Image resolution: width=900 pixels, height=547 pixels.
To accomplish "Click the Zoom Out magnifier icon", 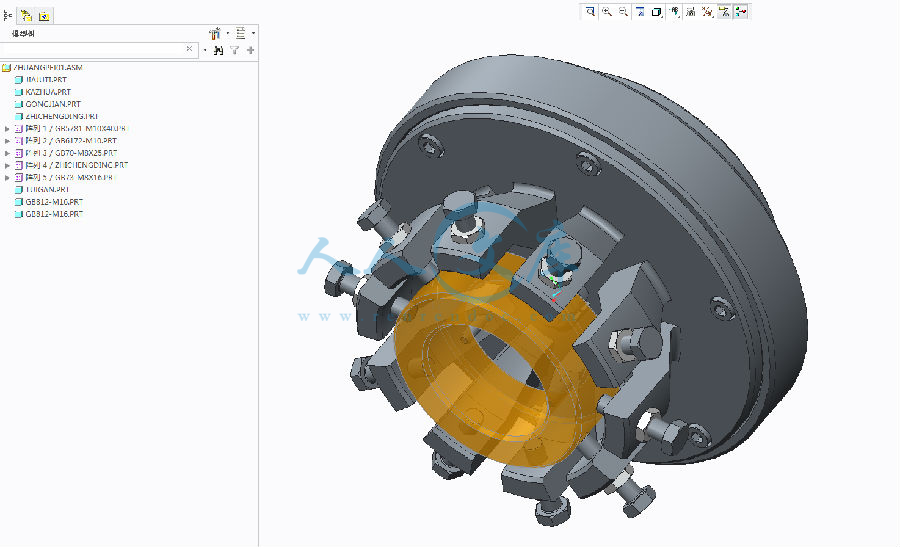I will click(623, 12).
